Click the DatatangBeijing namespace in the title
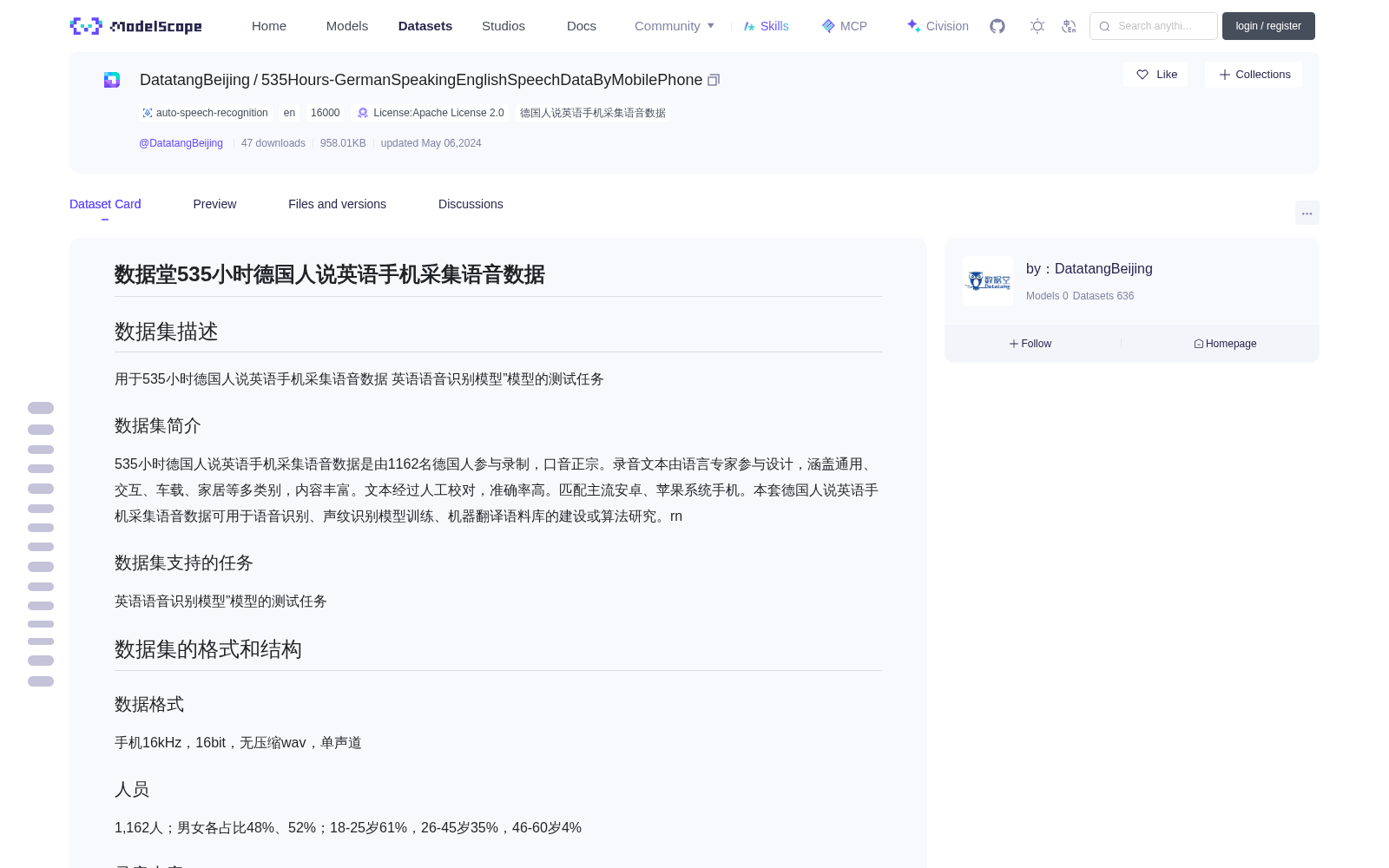1389x868 pixels. (194, 80)
